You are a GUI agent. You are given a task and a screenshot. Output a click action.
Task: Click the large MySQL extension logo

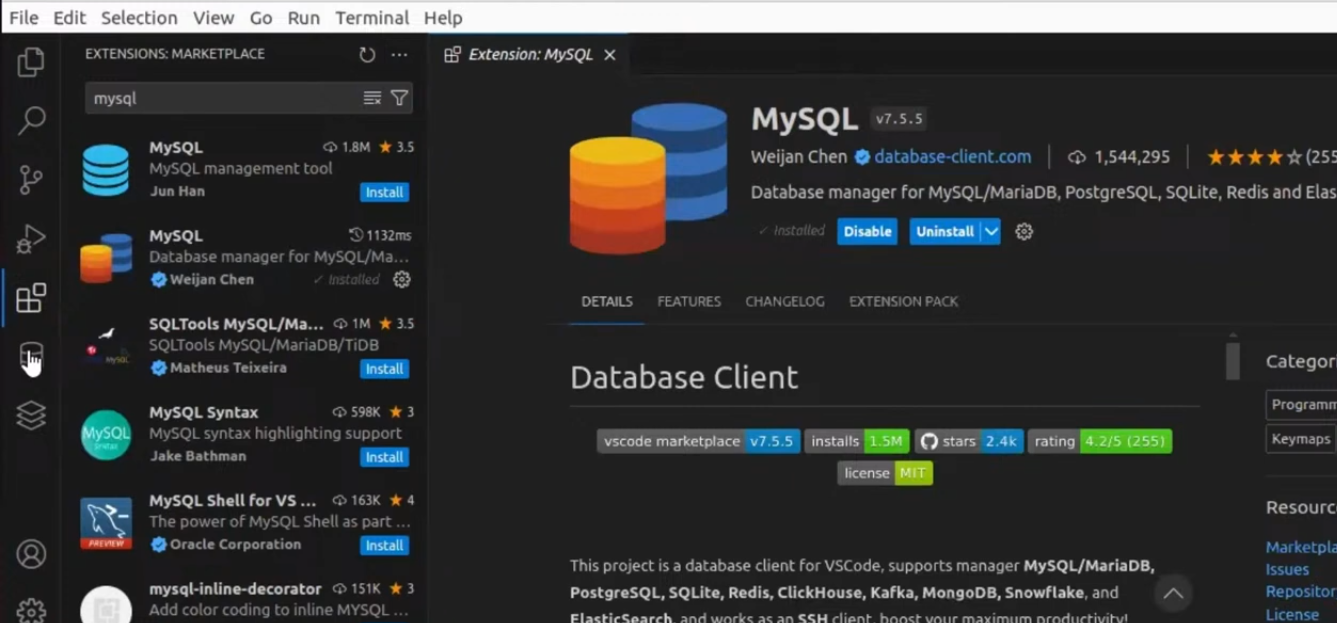click(x=647, y=178)
